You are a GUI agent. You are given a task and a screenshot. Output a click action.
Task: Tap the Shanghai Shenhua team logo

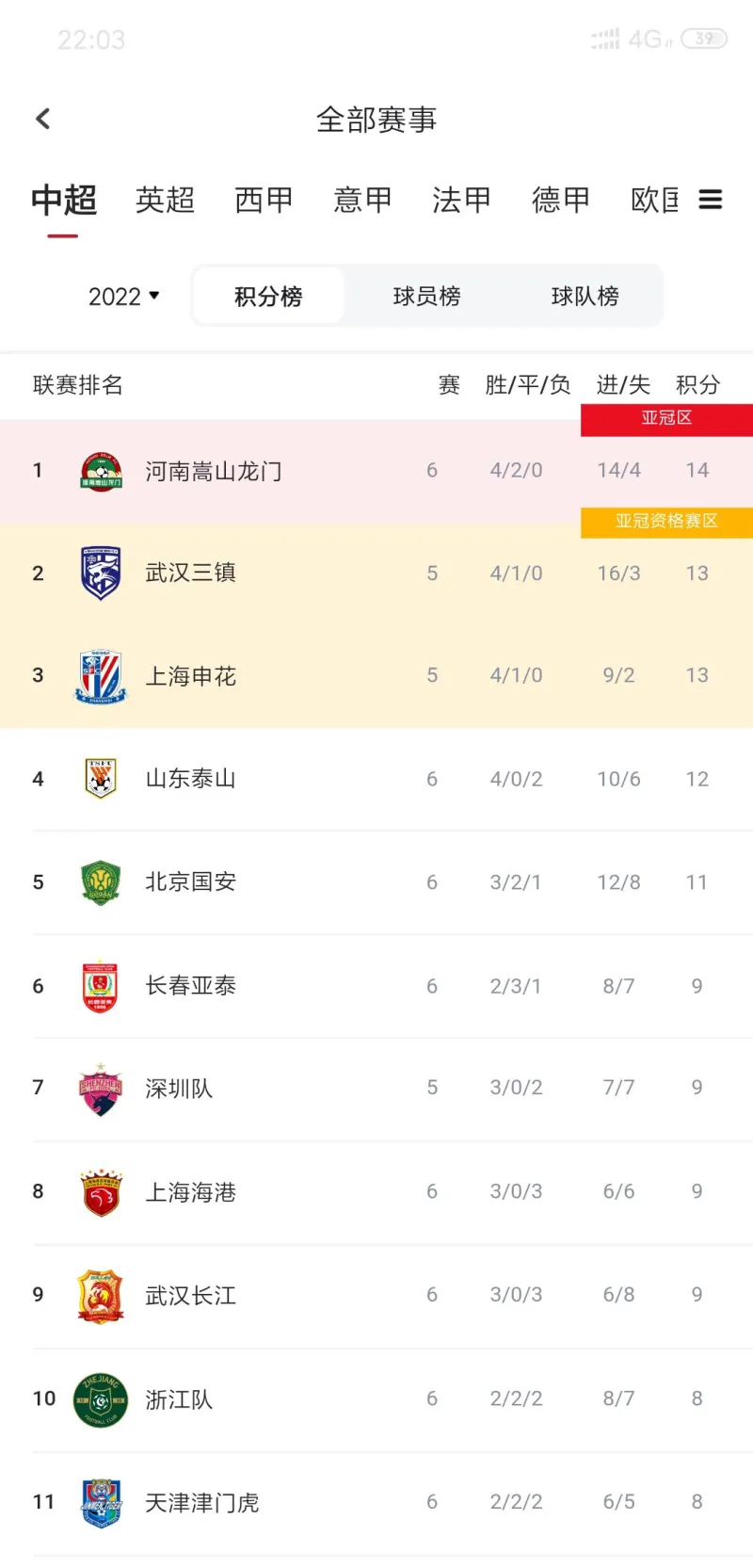pyautogui.click(x=101, y=676)
